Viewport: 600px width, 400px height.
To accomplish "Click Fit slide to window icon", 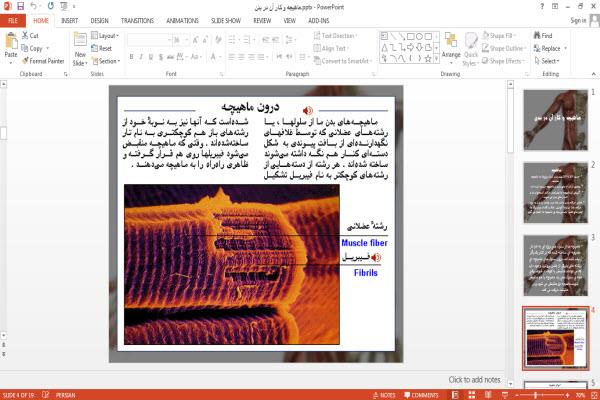I will [594, 395].
